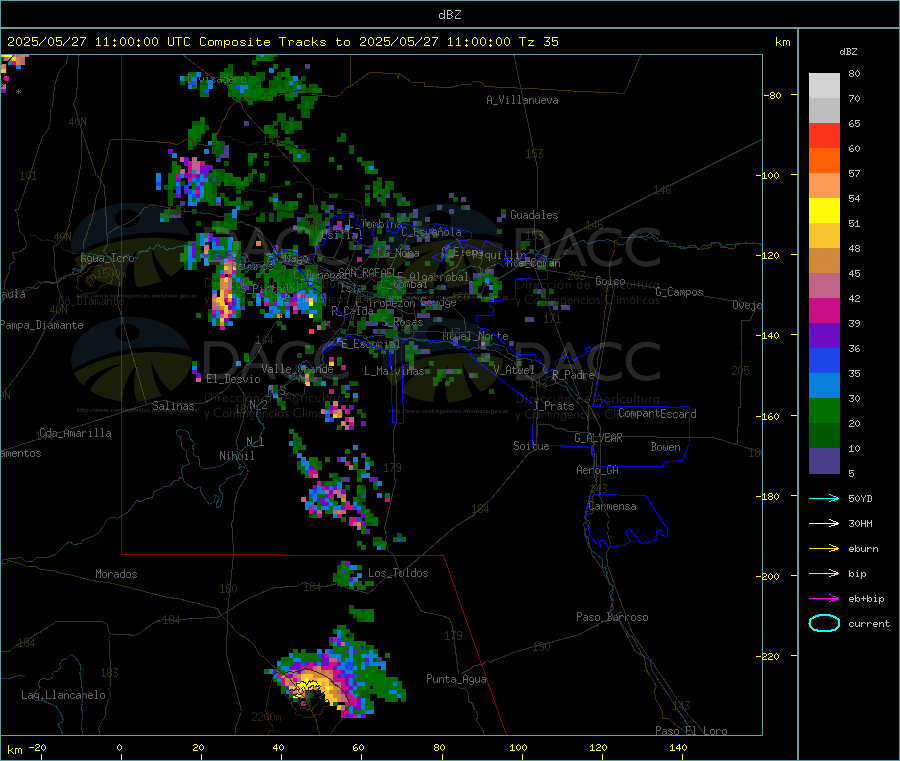Click the Aero_GA place label
Viewport: 900px width, 761px height.
(598, 470)
